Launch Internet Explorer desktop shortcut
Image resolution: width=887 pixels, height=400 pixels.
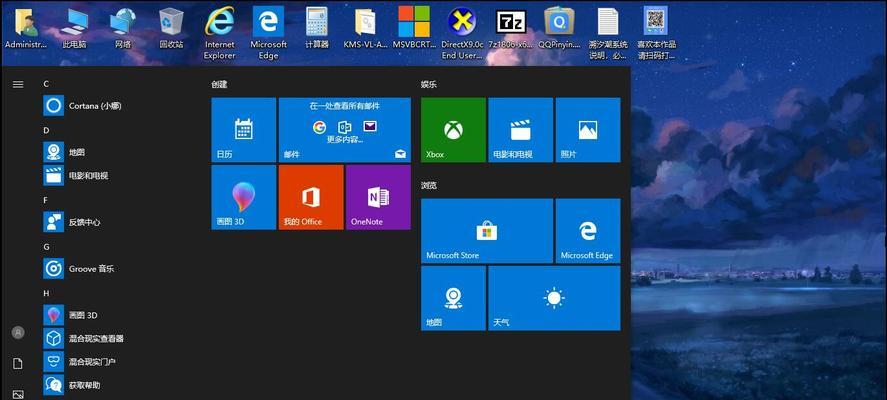pyautogui.click(x=219, y=33)
